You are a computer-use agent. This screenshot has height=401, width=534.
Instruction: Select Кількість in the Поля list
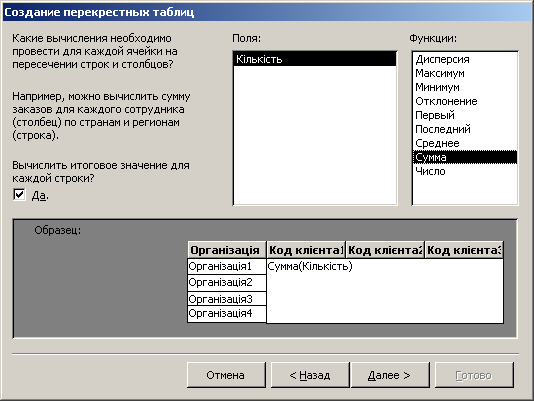click(315, 59)
